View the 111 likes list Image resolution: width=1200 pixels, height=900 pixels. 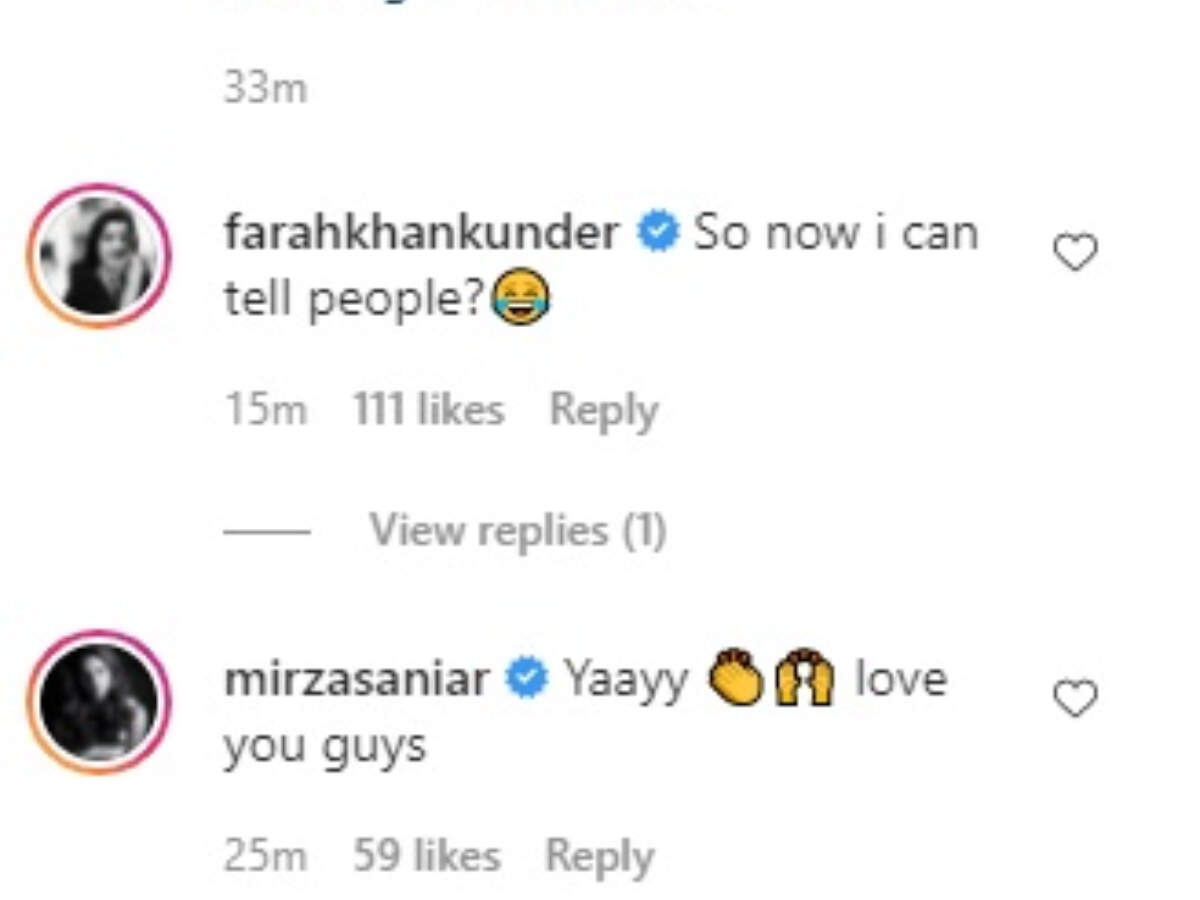[428, 410]
